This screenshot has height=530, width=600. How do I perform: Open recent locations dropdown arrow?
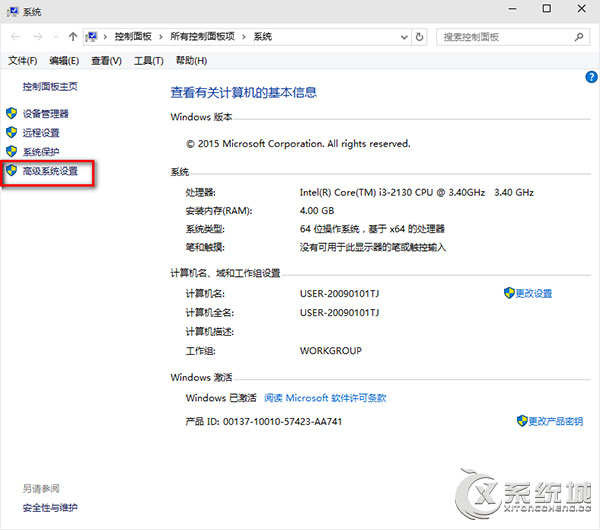tap(56, 37)
